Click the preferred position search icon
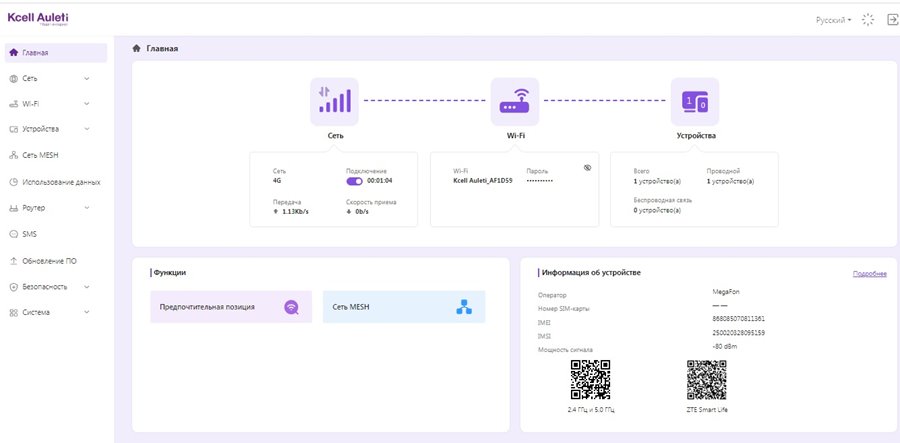The height and width of the screenshot is (443, 900). tap(290, 307)
